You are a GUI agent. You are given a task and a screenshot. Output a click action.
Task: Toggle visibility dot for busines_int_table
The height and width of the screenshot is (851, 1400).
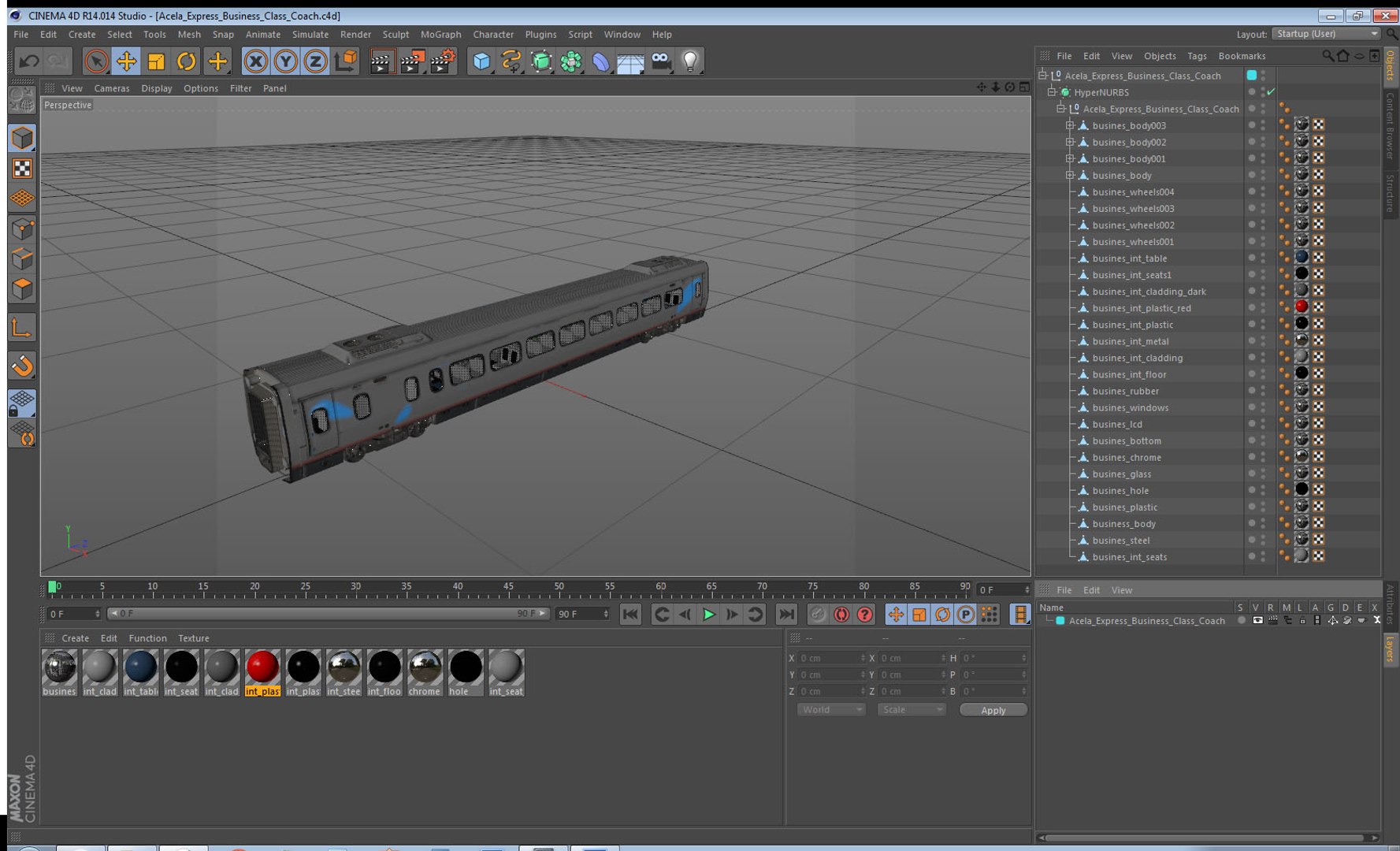[x=1251, y=258]
